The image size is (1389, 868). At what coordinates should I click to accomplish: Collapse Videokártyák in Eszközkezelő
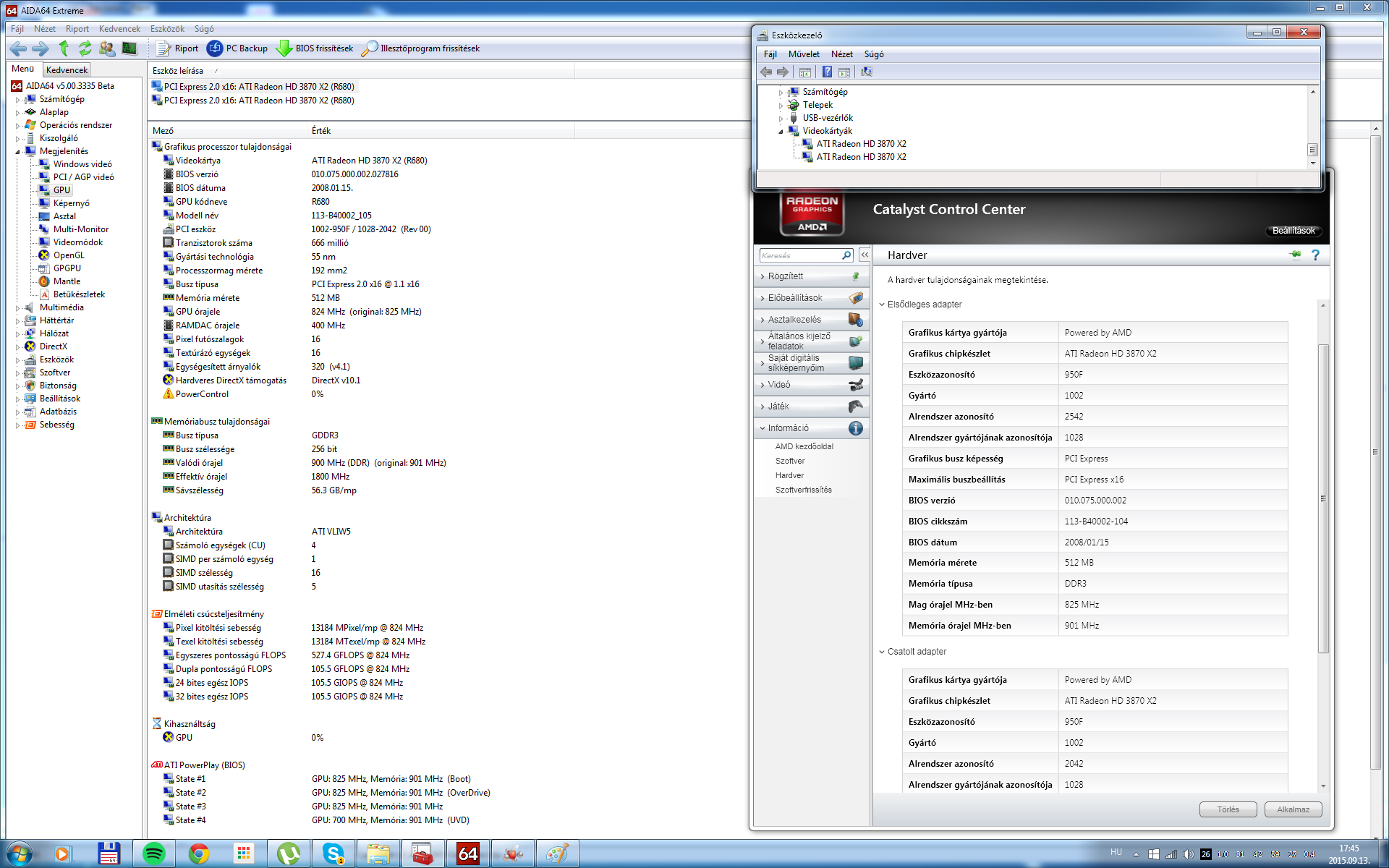pyautogui.click(x=781, y=132)
